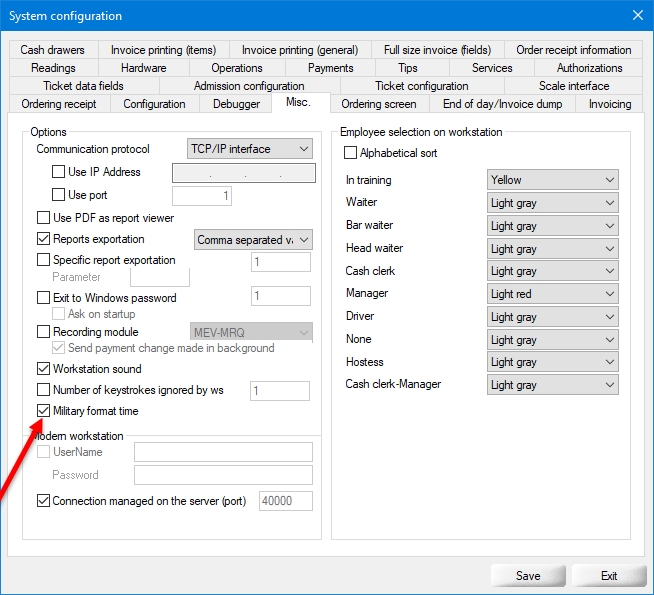Open the Communication protocol dropdown
Image resolution: width=654 pixels, height=595 pixels.
250,149
